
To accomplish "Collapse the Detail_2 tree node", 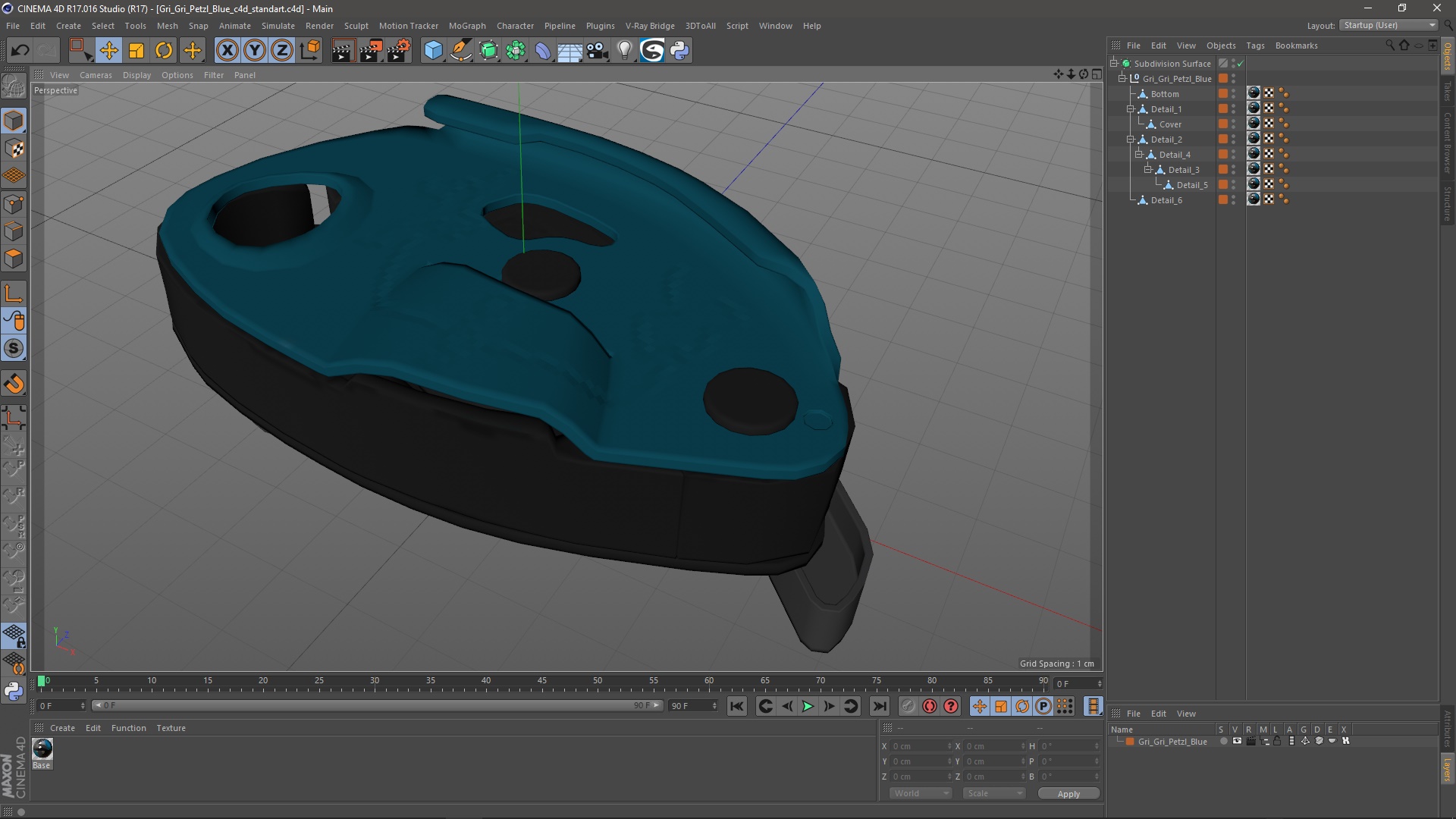I will pyautogui.click(x=1130, y=140).
